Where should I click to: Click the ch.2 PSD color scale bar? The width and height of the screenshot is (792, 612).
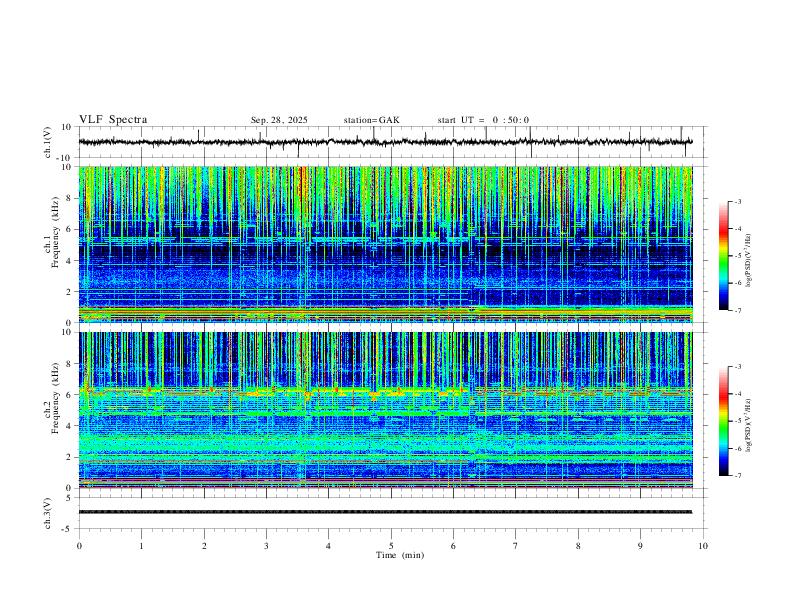[723, 421]
